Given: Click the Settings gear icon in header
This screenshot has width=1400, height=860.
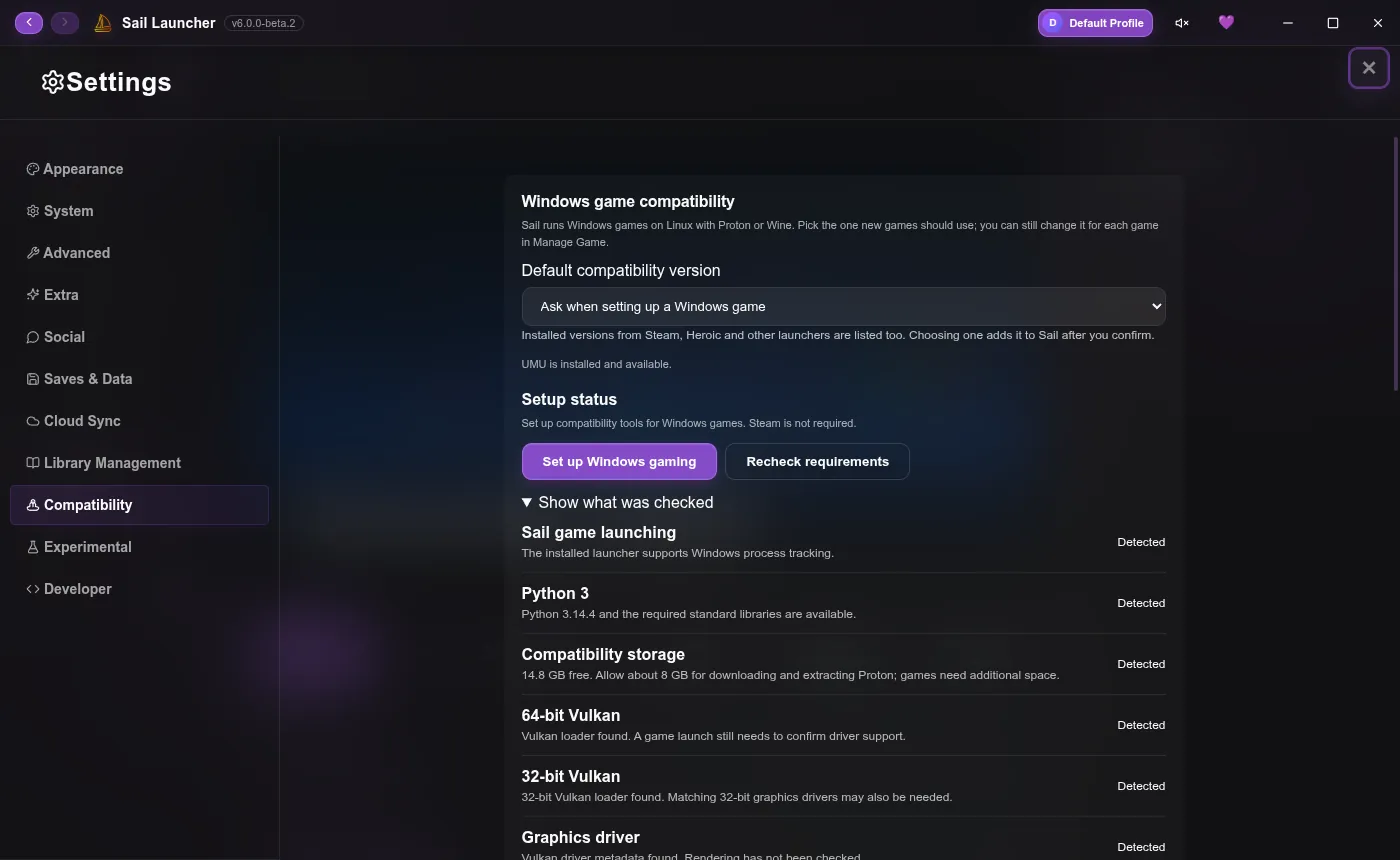Looking at the screenshot, I should click(53, 82).
